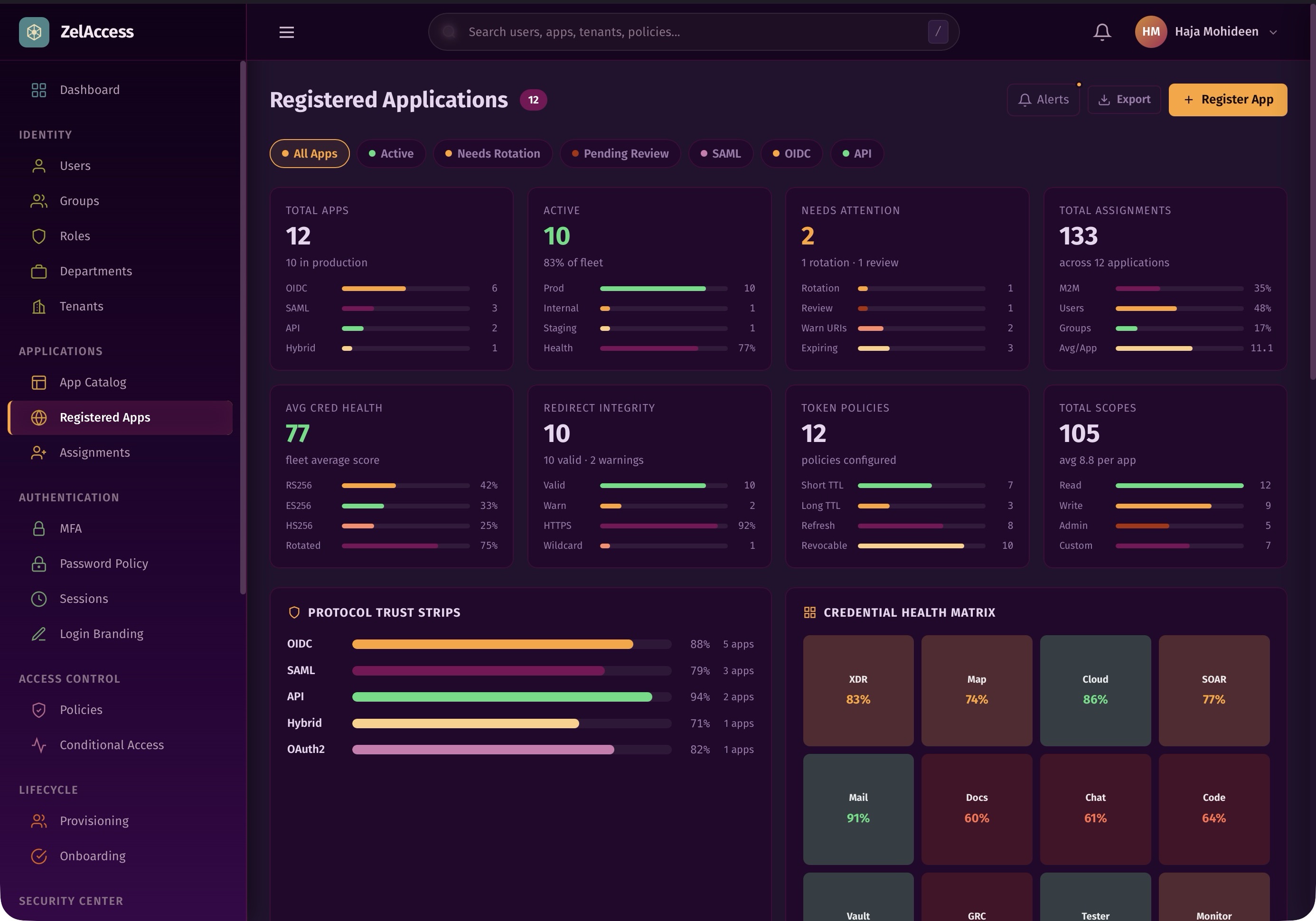The image size is (1316, 921).
Task: Switch to the Dashboard section
Action: 89,89
